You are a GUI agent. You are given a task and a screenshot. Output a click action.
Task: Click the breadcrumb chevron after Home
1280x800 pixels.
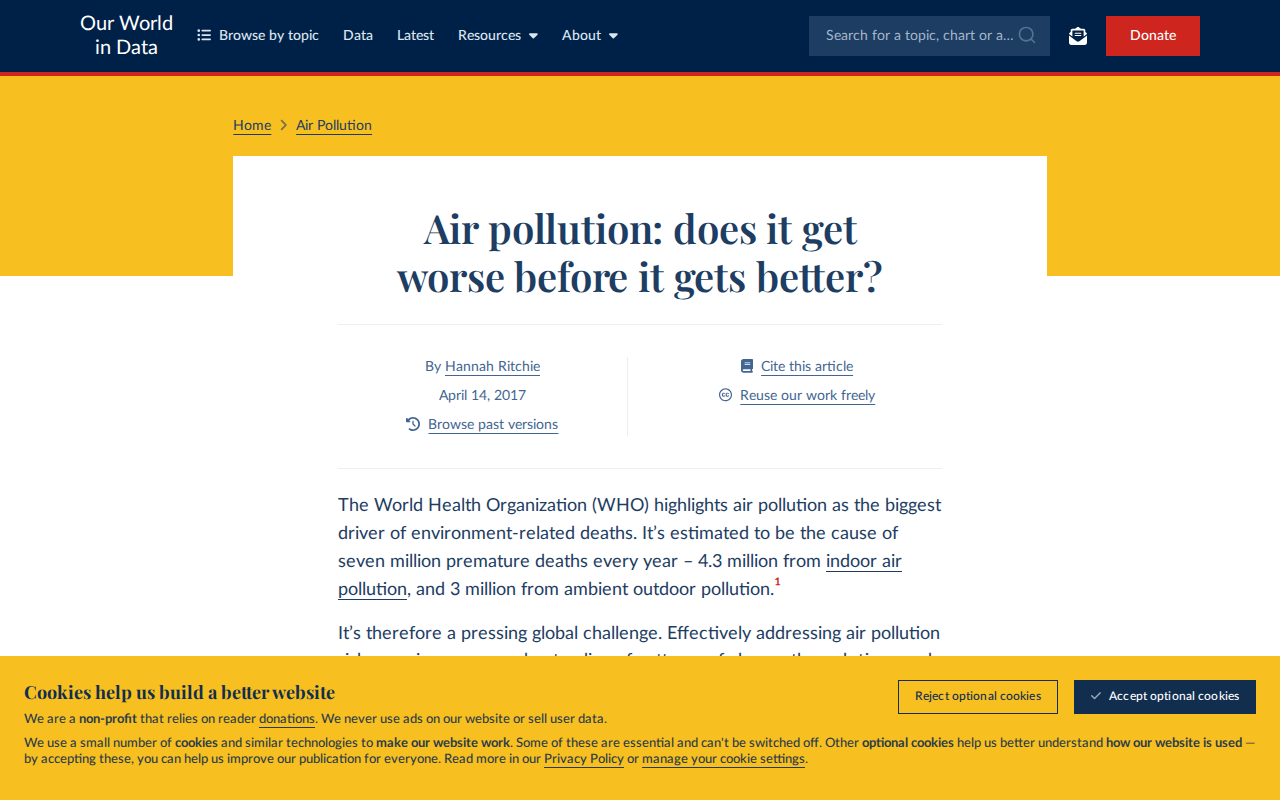[x=284, y=125]
